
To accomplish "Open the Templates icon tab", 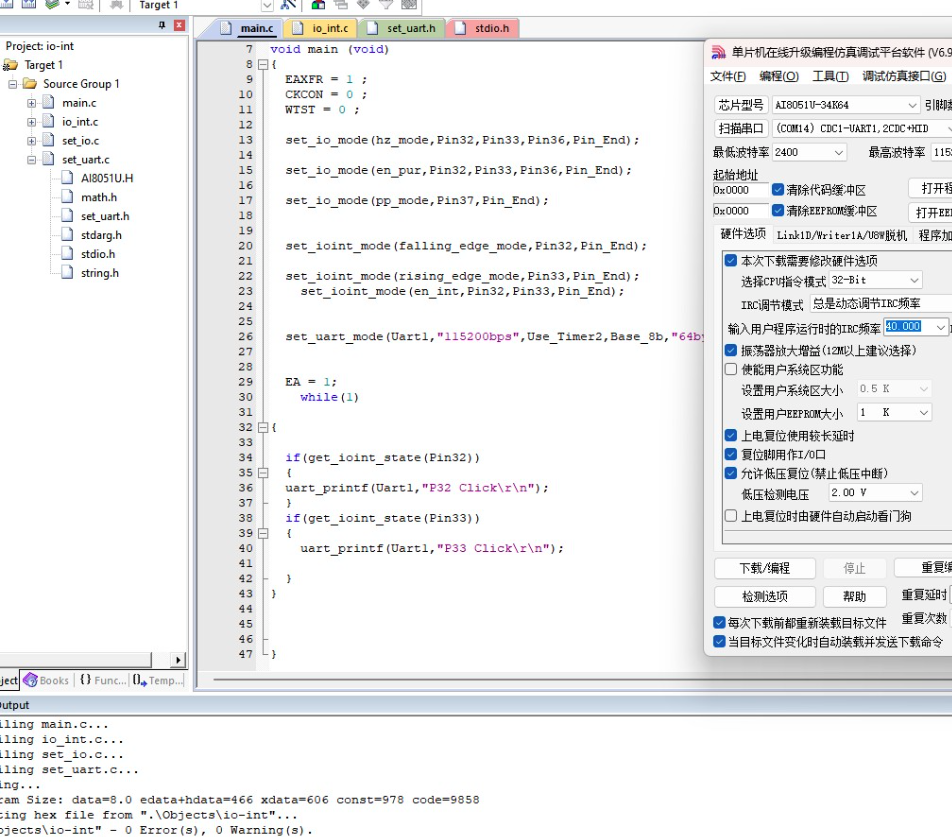I will pos(157,680).
